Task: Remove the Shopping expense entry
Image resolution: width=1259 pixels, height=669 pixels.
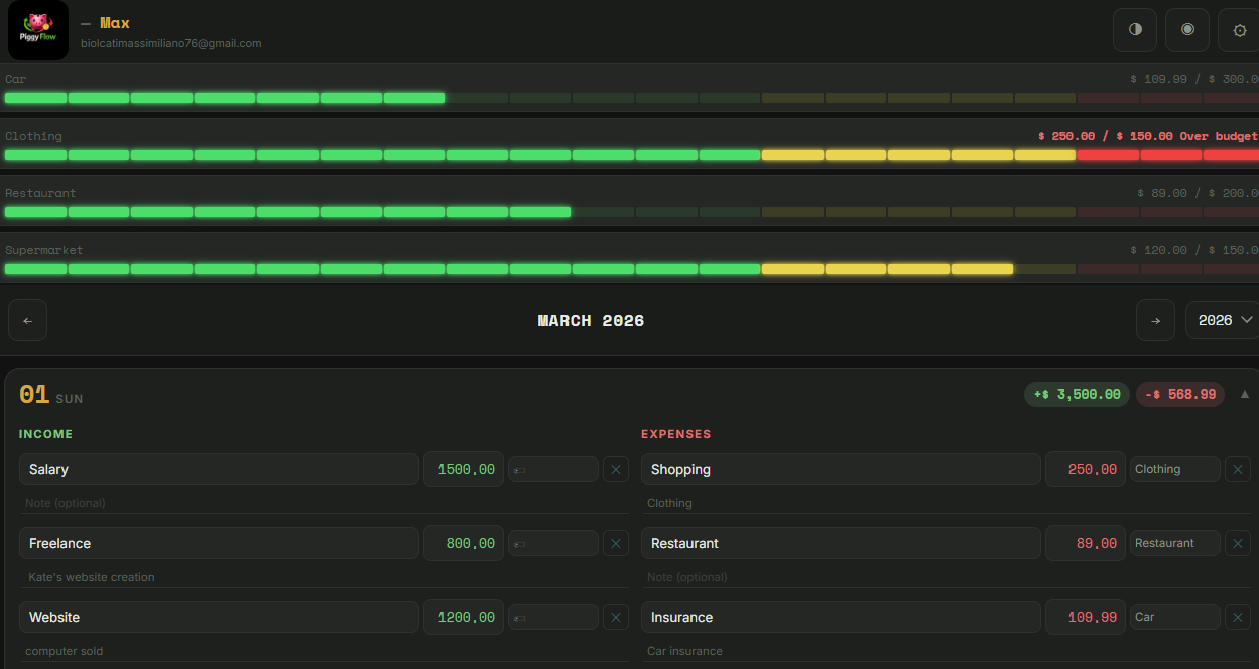Action: point(1238,469)
